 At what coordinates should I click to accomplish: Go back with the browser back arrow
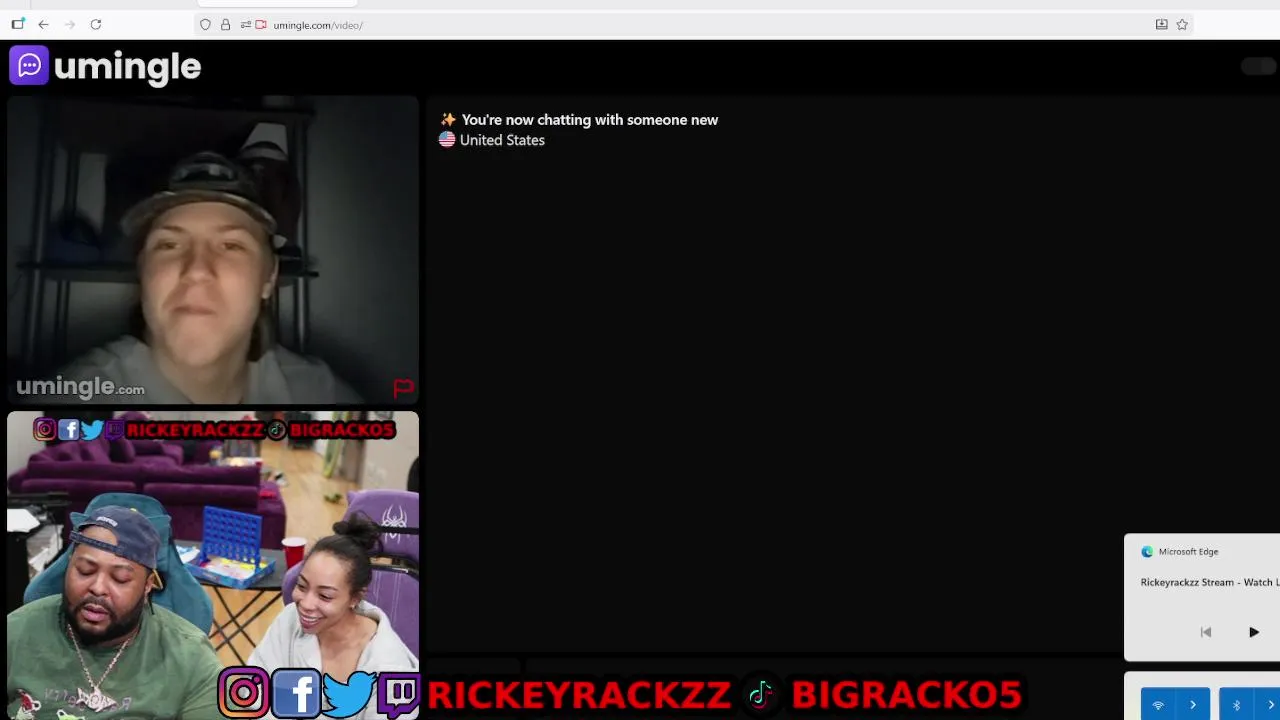tap(43, 24)
